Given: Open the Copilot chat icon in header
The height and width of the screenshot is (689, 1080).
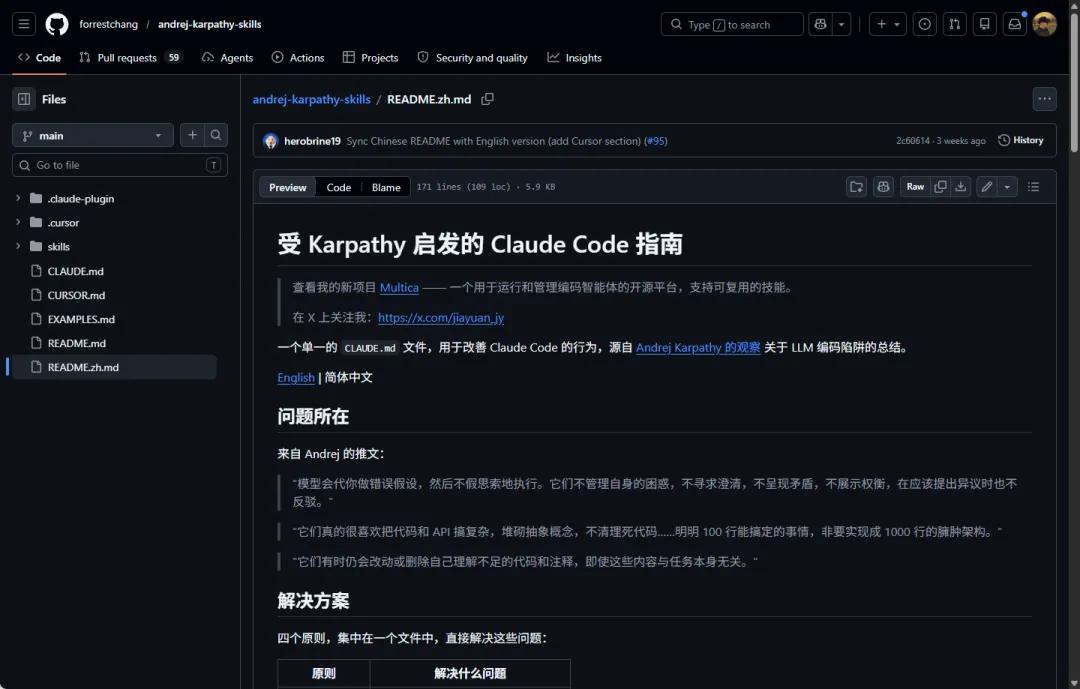Looking at the screenshot, I should tap(820, 24).
